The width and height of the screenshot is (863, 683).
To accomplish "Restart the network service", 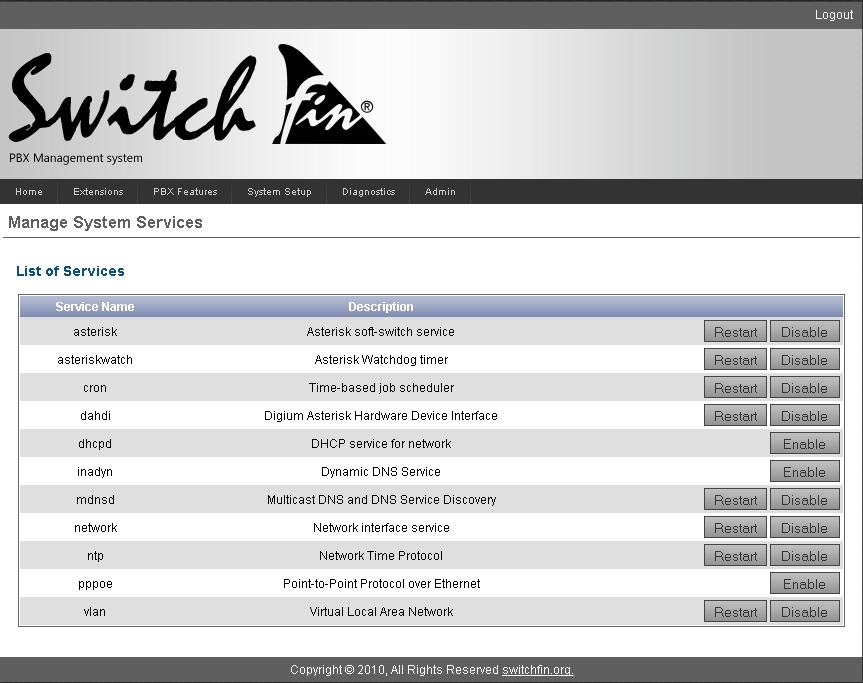I will tap(735, 528).
